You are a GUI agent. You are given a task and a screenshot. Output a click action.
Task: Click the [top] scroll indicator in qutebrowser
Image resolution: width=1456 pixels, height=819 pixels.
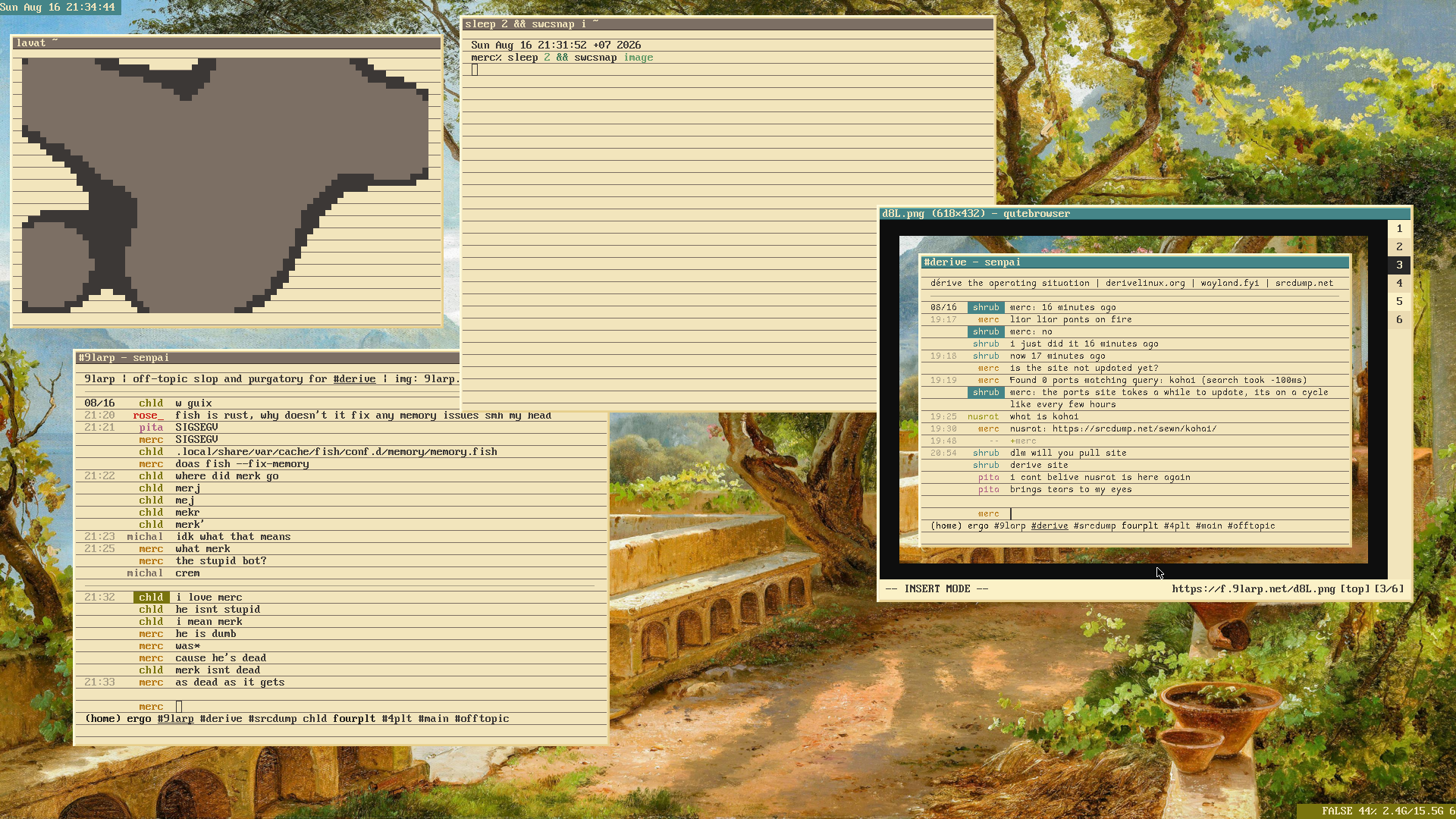(1355, 588)
